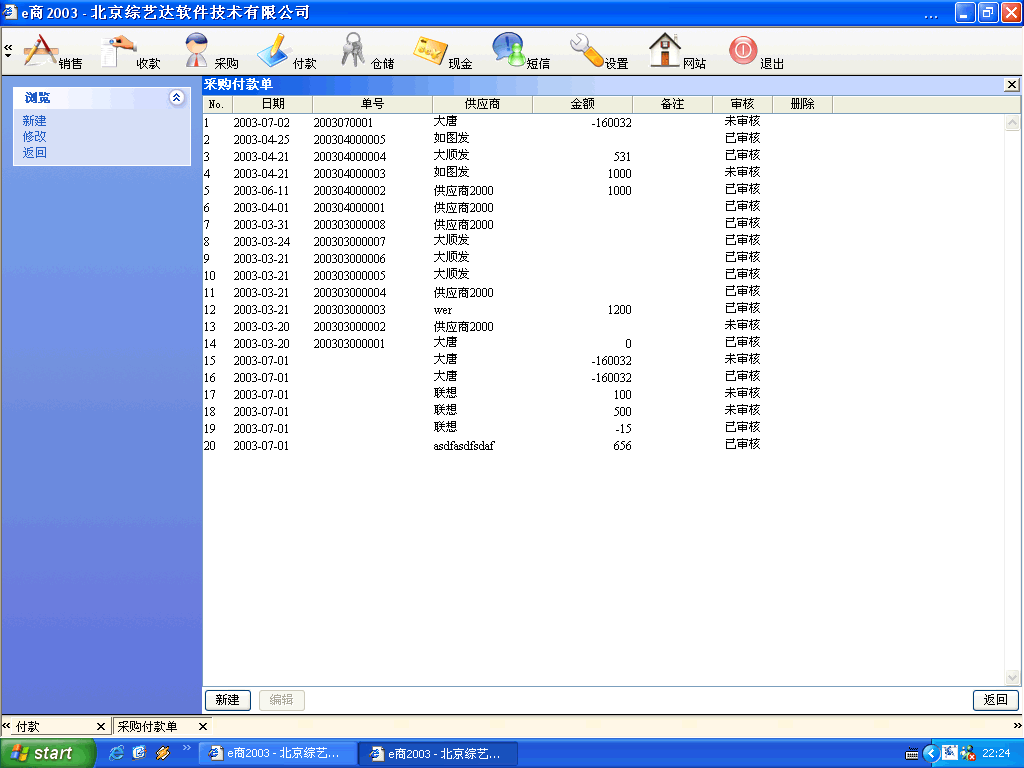Collapse the 浏览 panel with chevron button
Image resolution: width=1024 pixels, height=768 pixels.
[177, 98]
